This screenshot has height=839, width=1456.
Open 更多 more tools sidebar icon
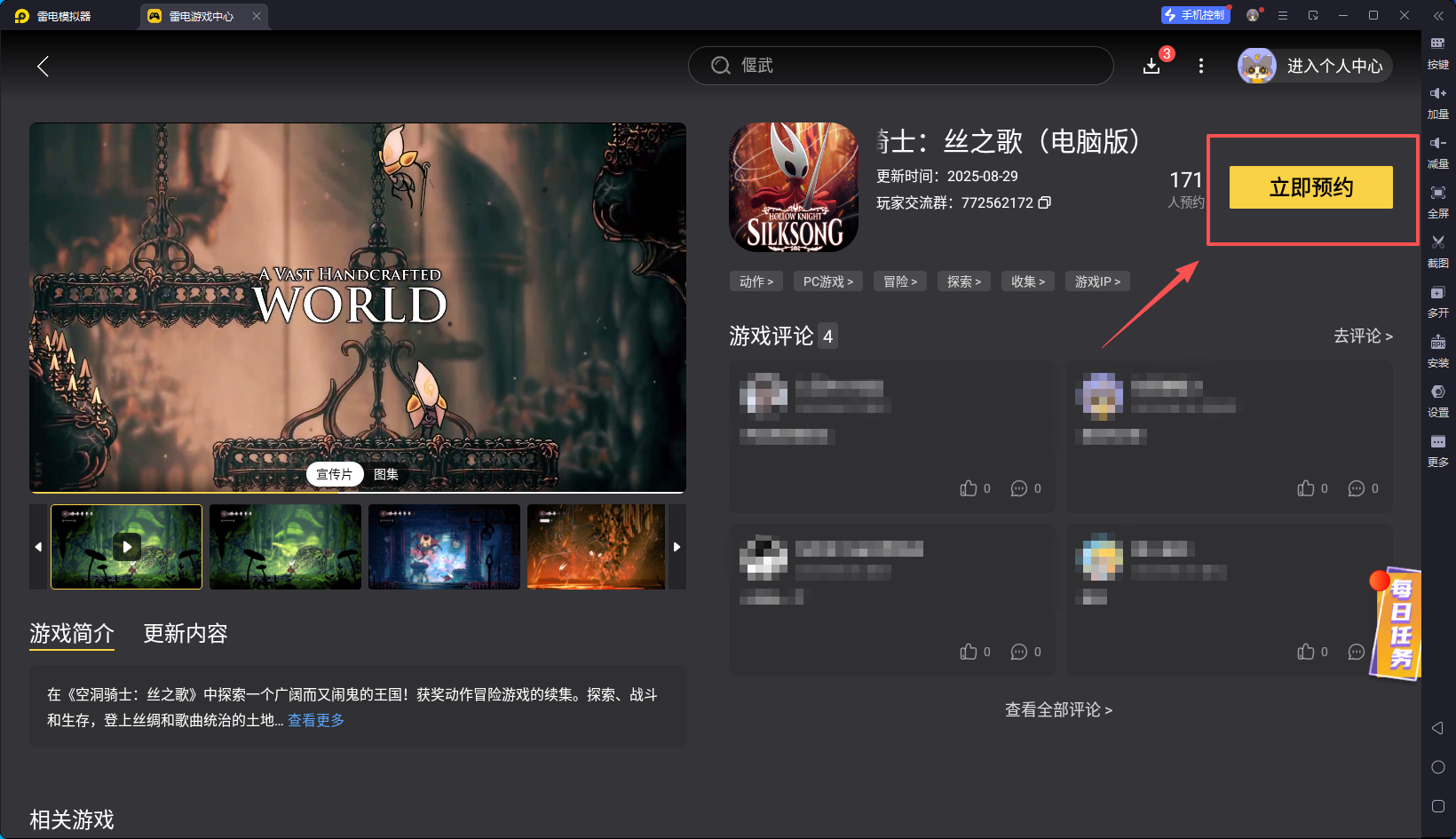[x=1438, y=450]
